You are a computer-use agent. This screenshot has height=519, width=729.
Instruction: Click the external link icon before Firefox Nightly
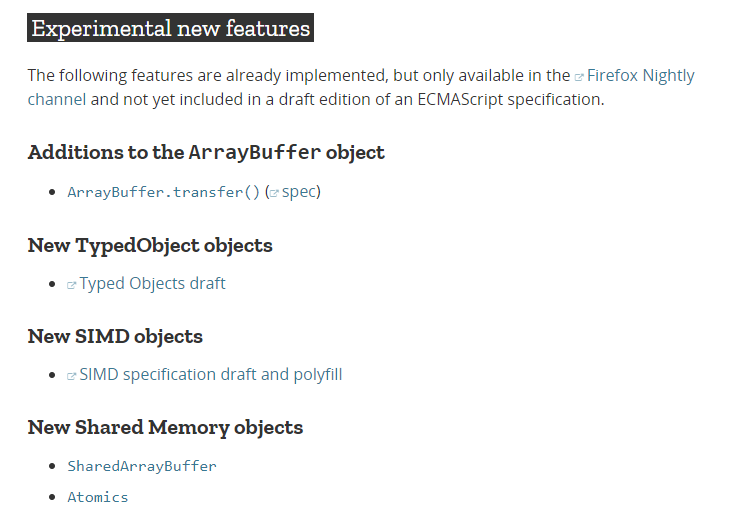tap(579, 77)
